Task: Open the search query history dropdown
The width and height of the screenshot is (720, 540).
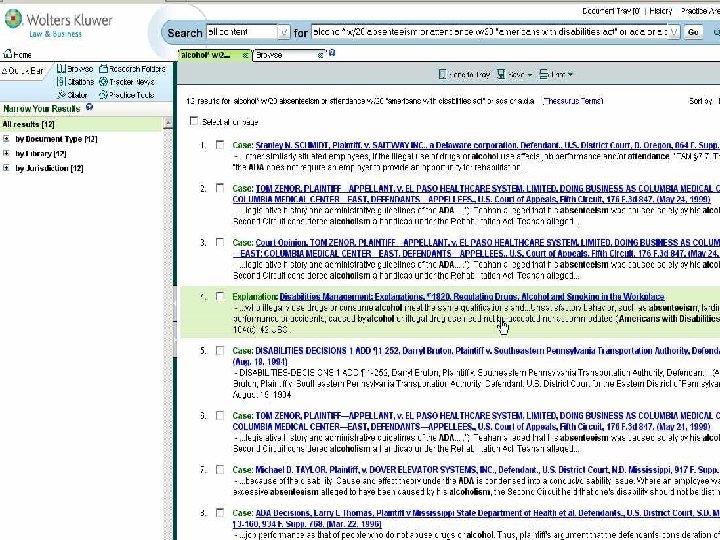Action: [x=674, y=32]
